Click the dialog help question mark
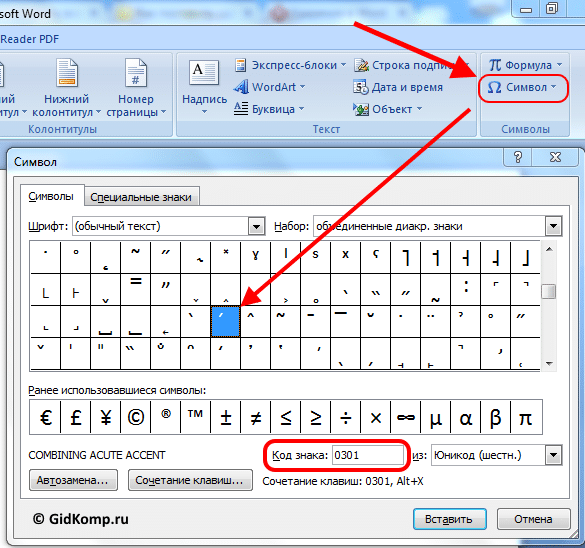Viewport: 585px width, 548px height. click(x=518, y=157)
